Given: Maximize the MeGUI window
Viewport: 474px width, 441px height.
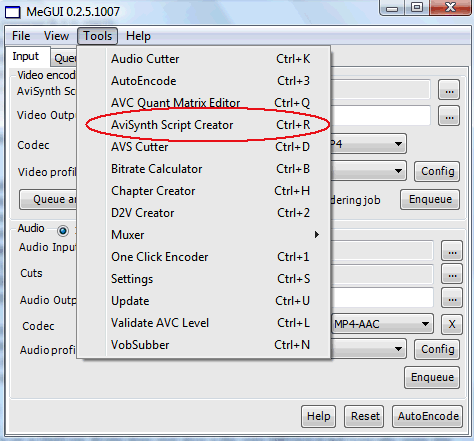Looking at the screenshot, I should (417, 7).
